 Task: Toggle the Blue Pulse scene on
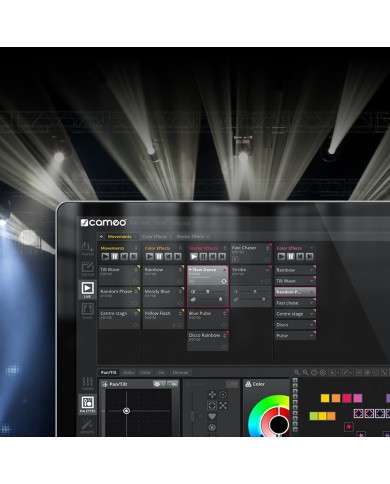point(224,325)
